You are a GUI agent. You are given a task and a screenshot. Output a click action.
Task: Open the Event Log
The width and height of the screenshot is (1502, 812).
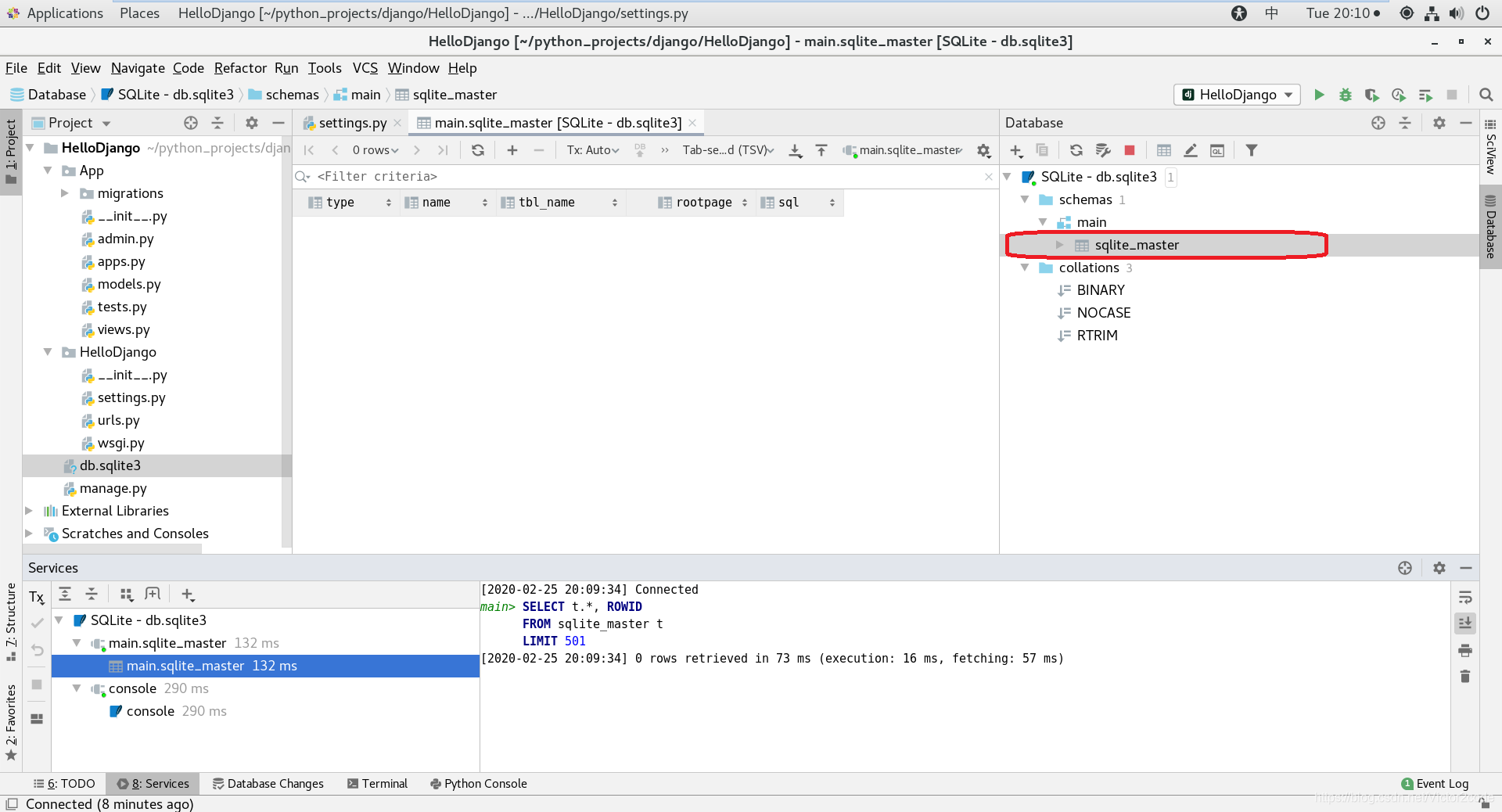point(1435,784)
